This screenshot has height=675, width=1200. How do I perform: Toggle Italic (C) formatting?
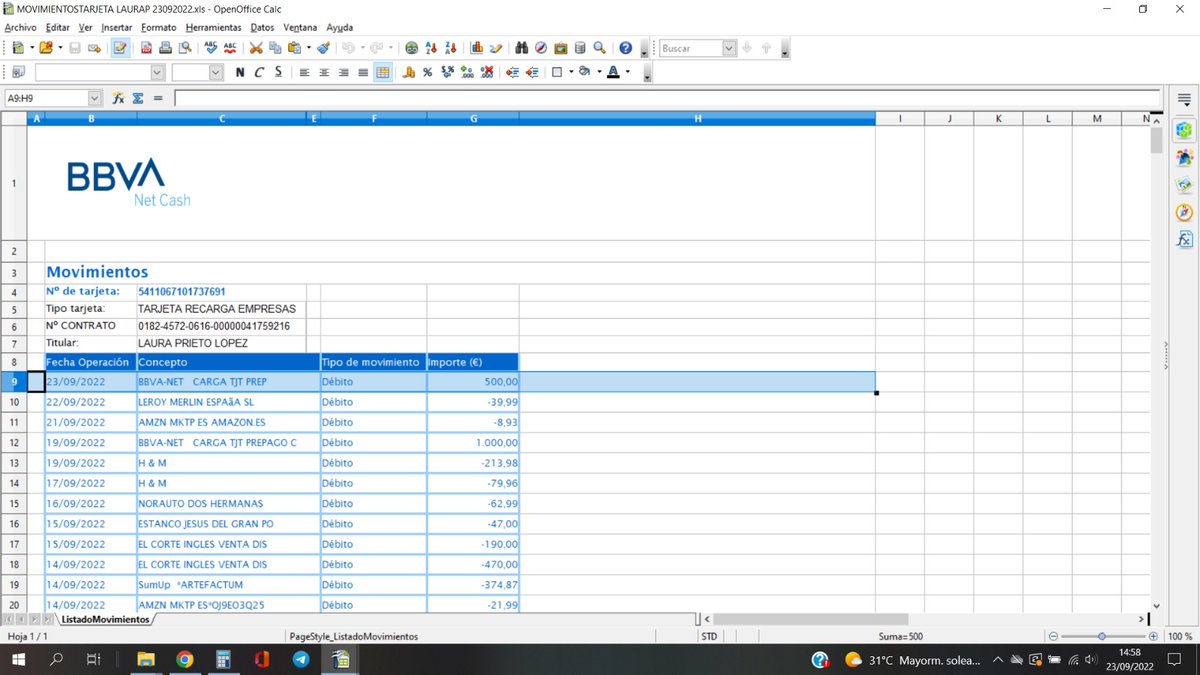point(259,72)
